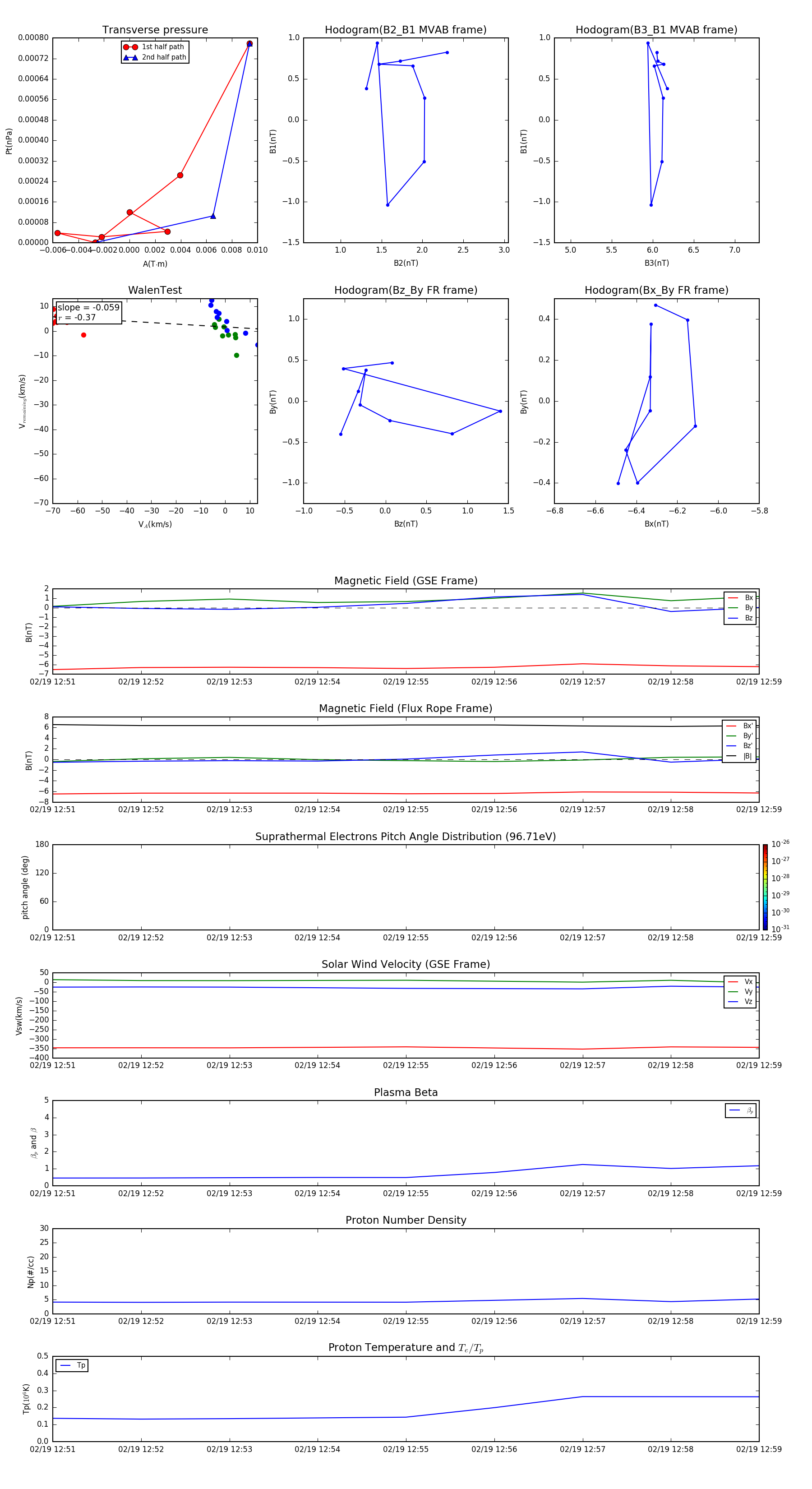This screenshot has width=812, height=1489.
Task: Click the 'B3(nT)' x-axis label
Action: (x=656, y=263)
